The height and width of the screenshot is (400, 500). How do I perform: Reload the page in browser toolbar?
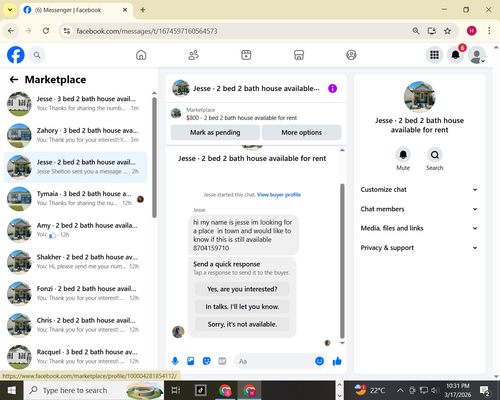(46, 31)
